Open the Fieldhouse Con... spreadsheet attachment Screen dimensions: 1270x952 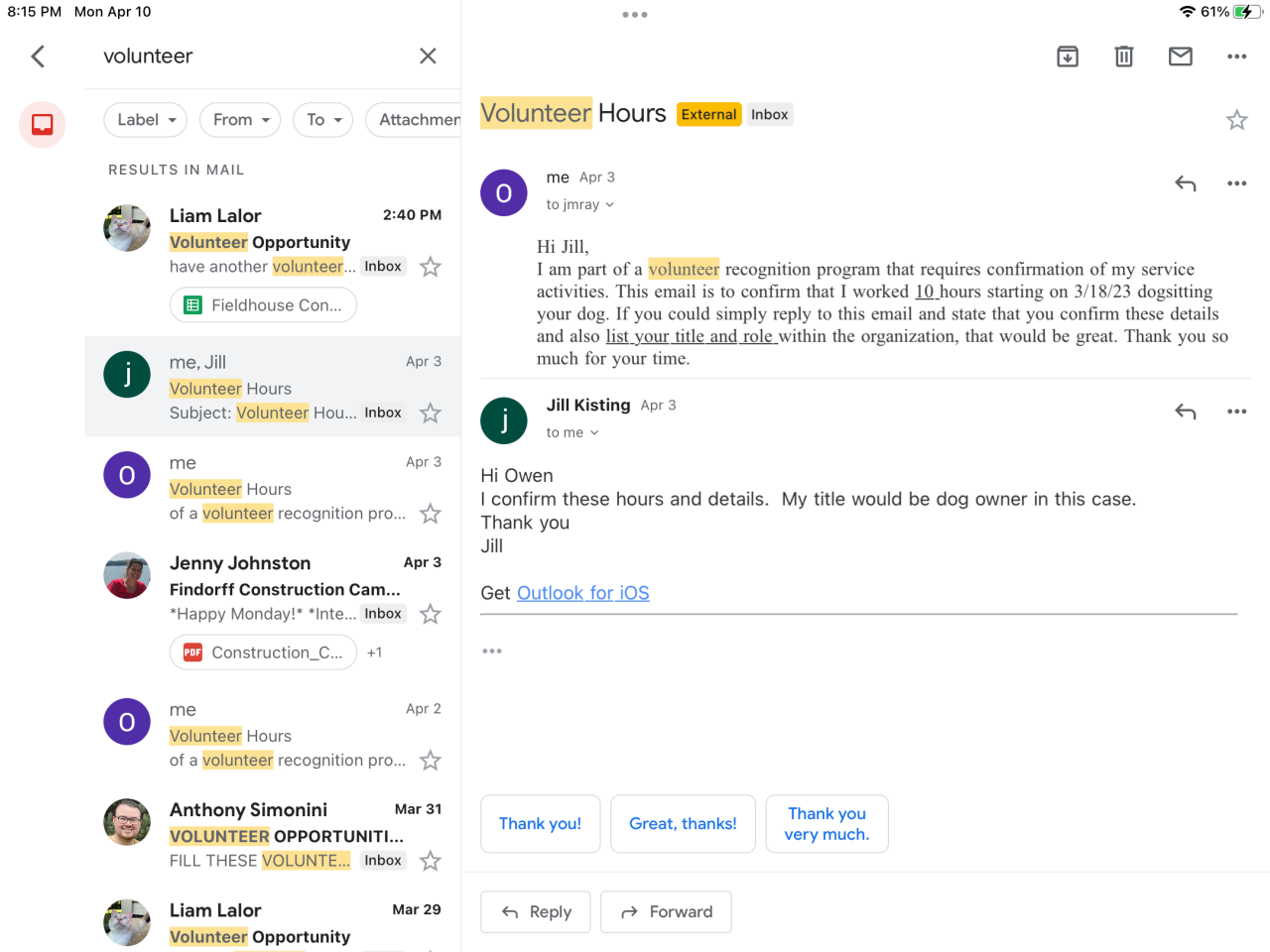click(263, 305)
